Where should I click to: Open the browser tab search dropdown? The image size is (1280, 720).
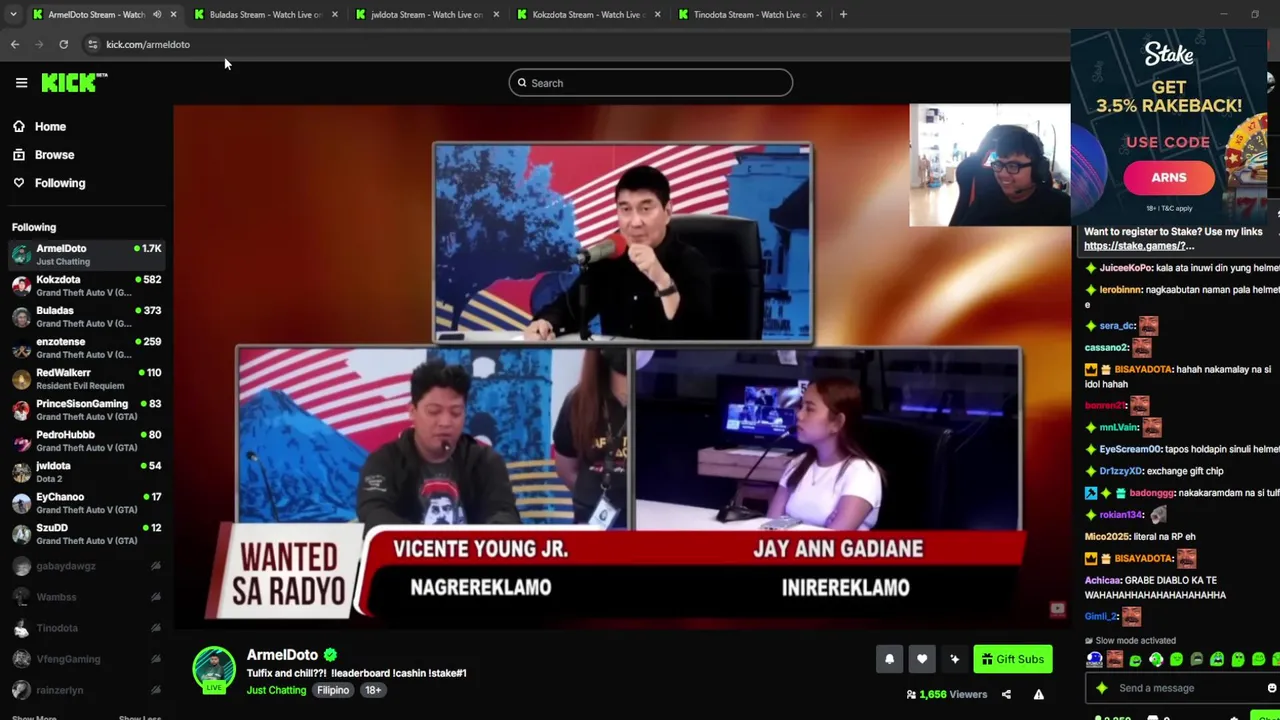tap(12, 14)
